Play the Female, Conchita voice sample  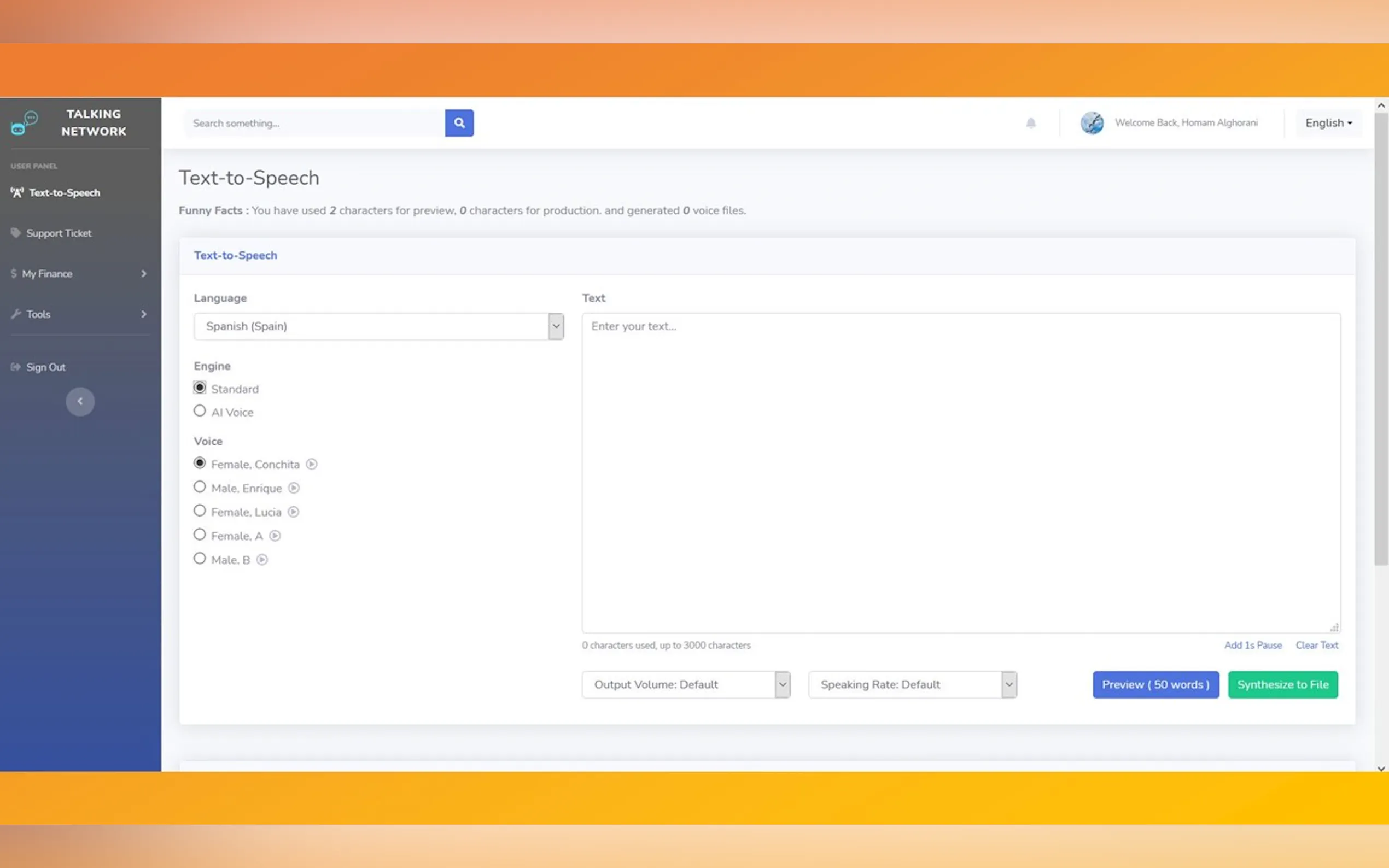click(x=311, y=464)
